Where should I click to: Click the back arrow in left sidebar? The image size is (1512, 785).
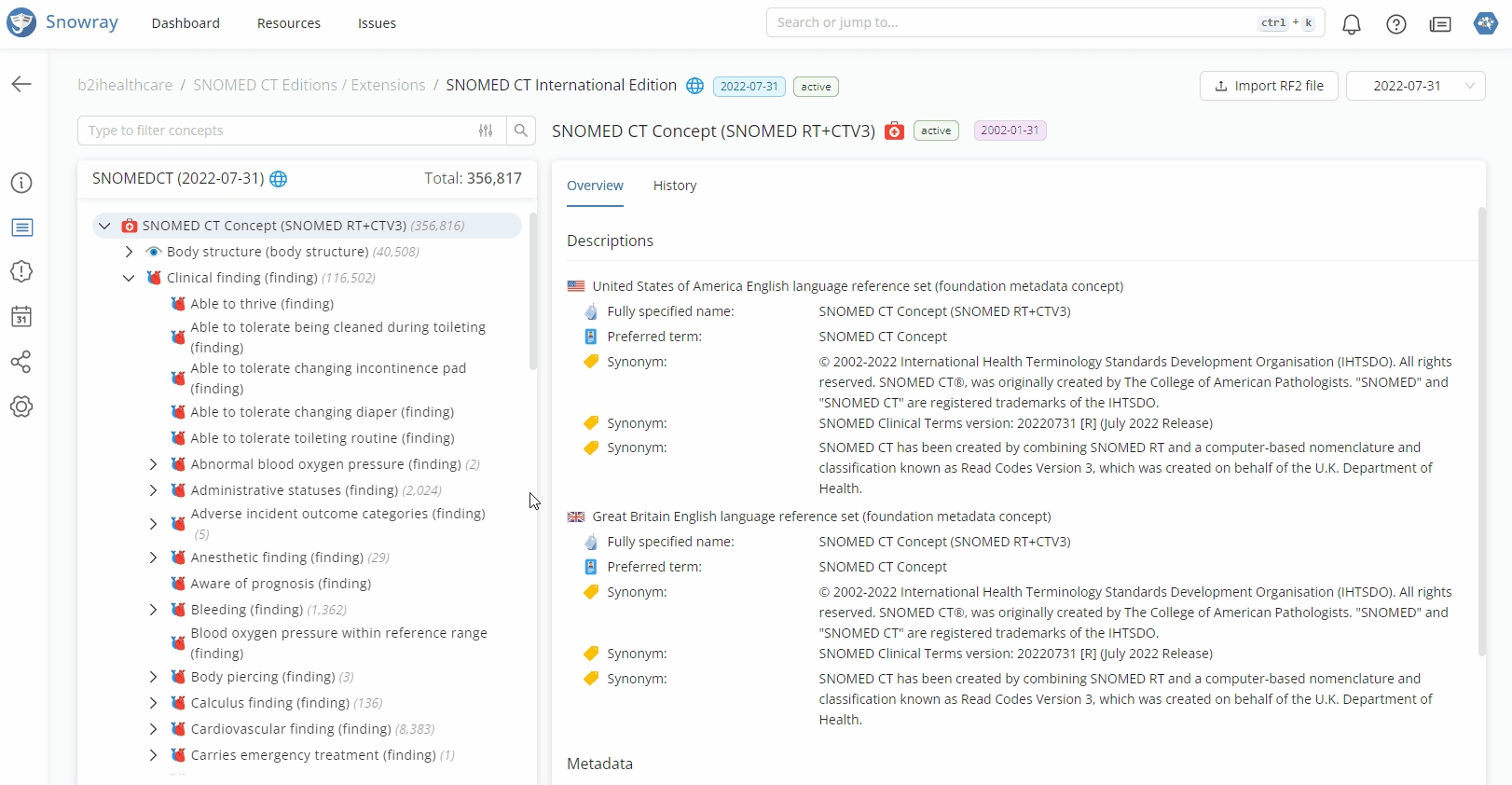pos(21,85)
